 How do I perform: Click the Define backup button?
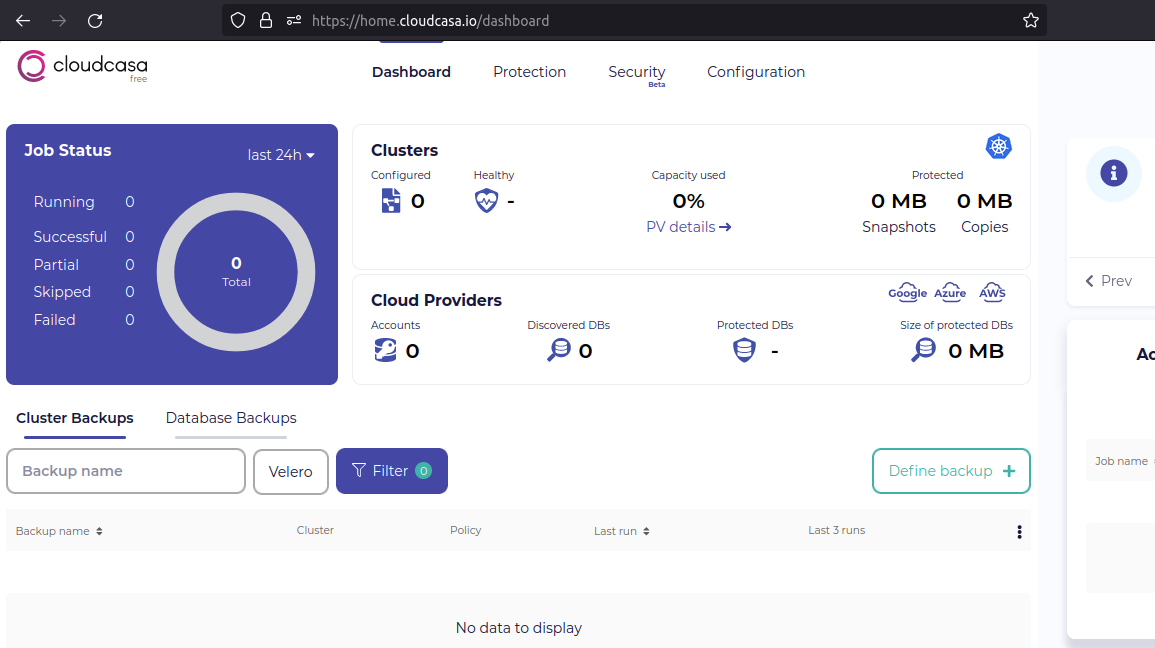click(951, 471)
